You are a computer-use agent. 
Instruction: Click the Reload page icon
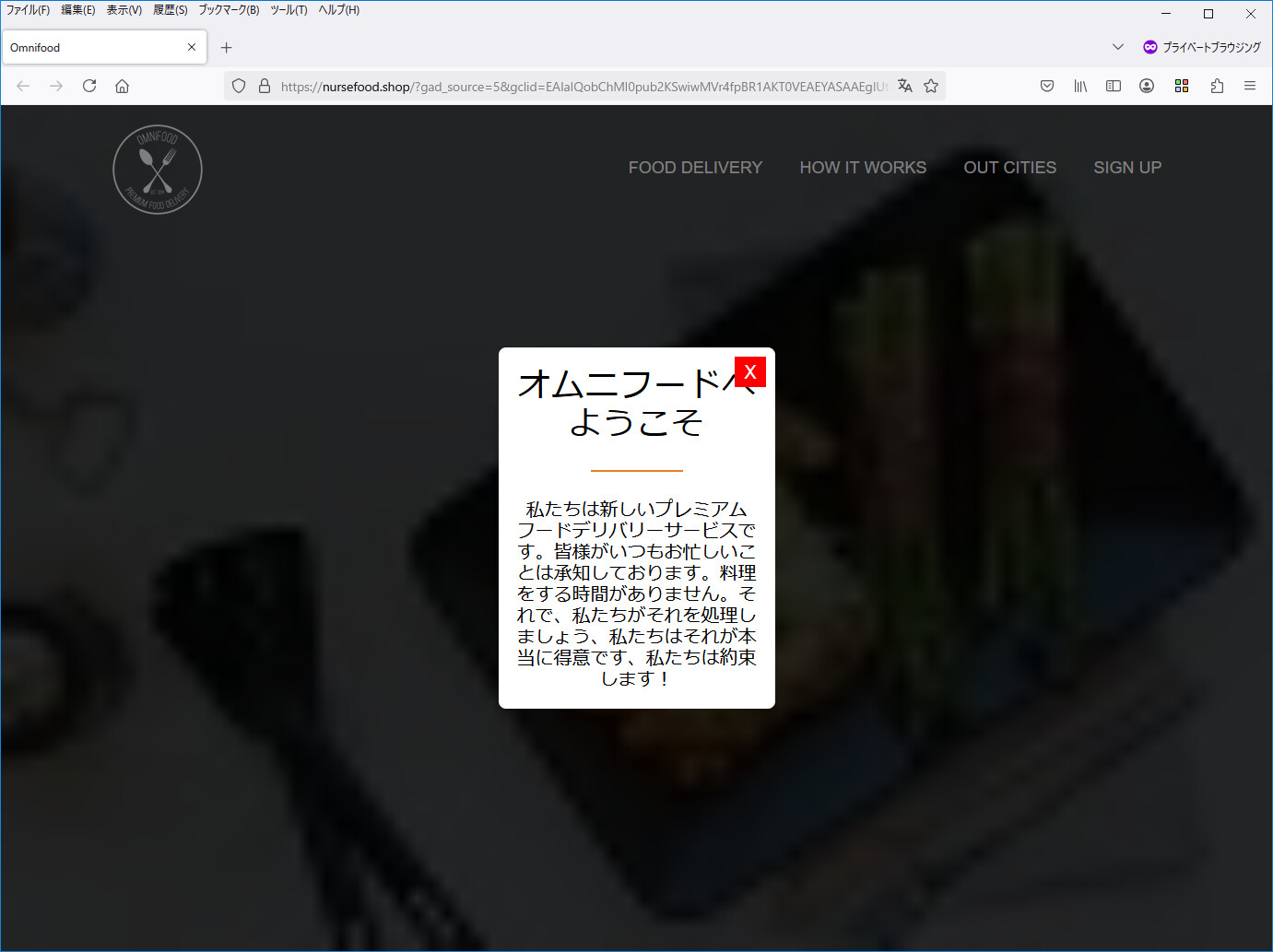click(89, 86)
